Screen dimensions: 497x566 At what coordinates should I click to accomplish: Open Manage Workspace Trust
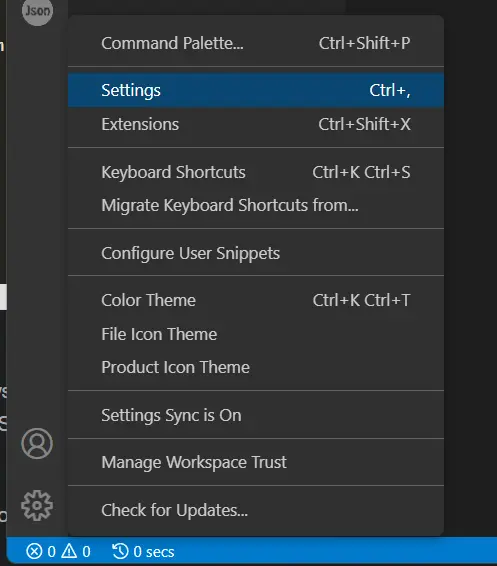click(x=256, y=462)
